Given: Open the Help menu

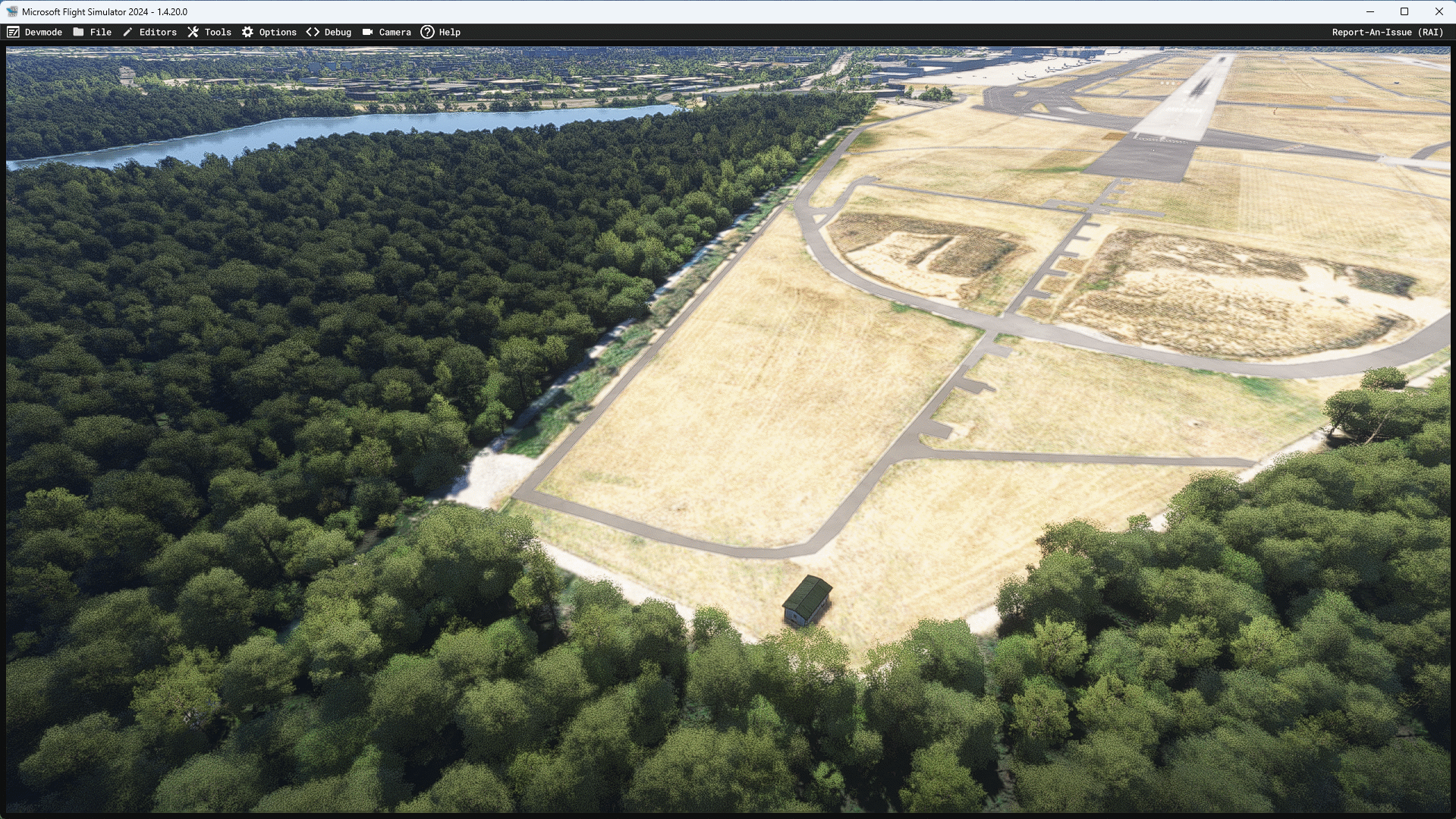Looking at the screenshot, I should tap(450, 32).
